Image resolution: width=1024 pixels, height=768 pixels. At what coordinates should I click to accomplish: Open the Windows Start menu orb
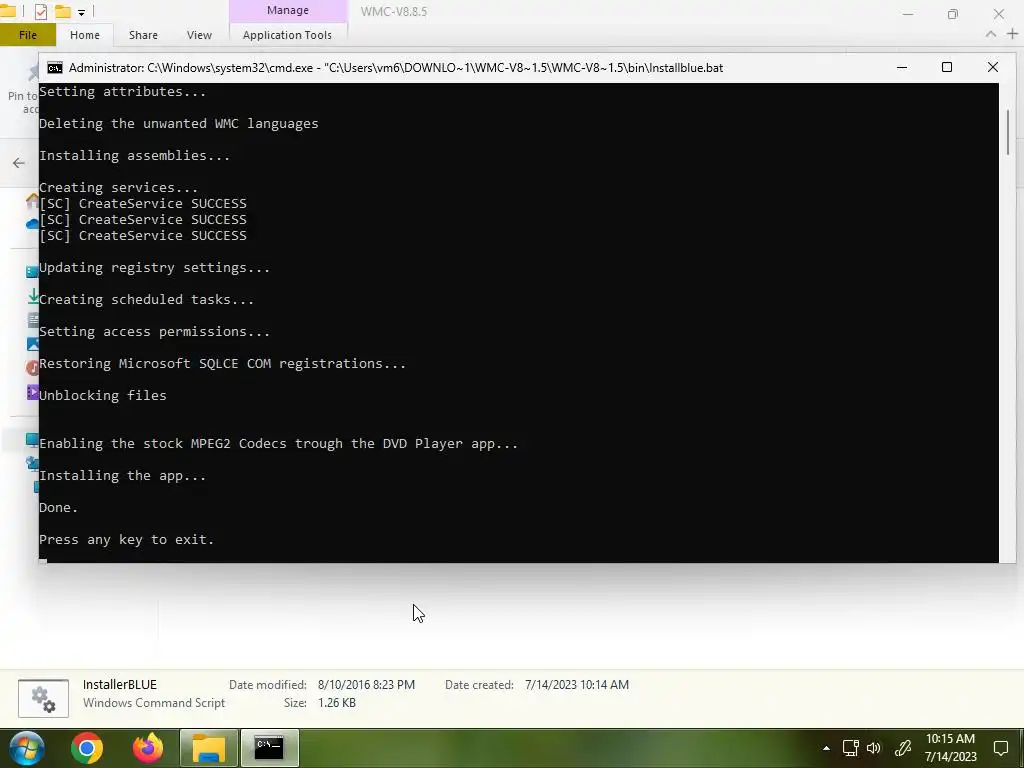tap(27, 748)
